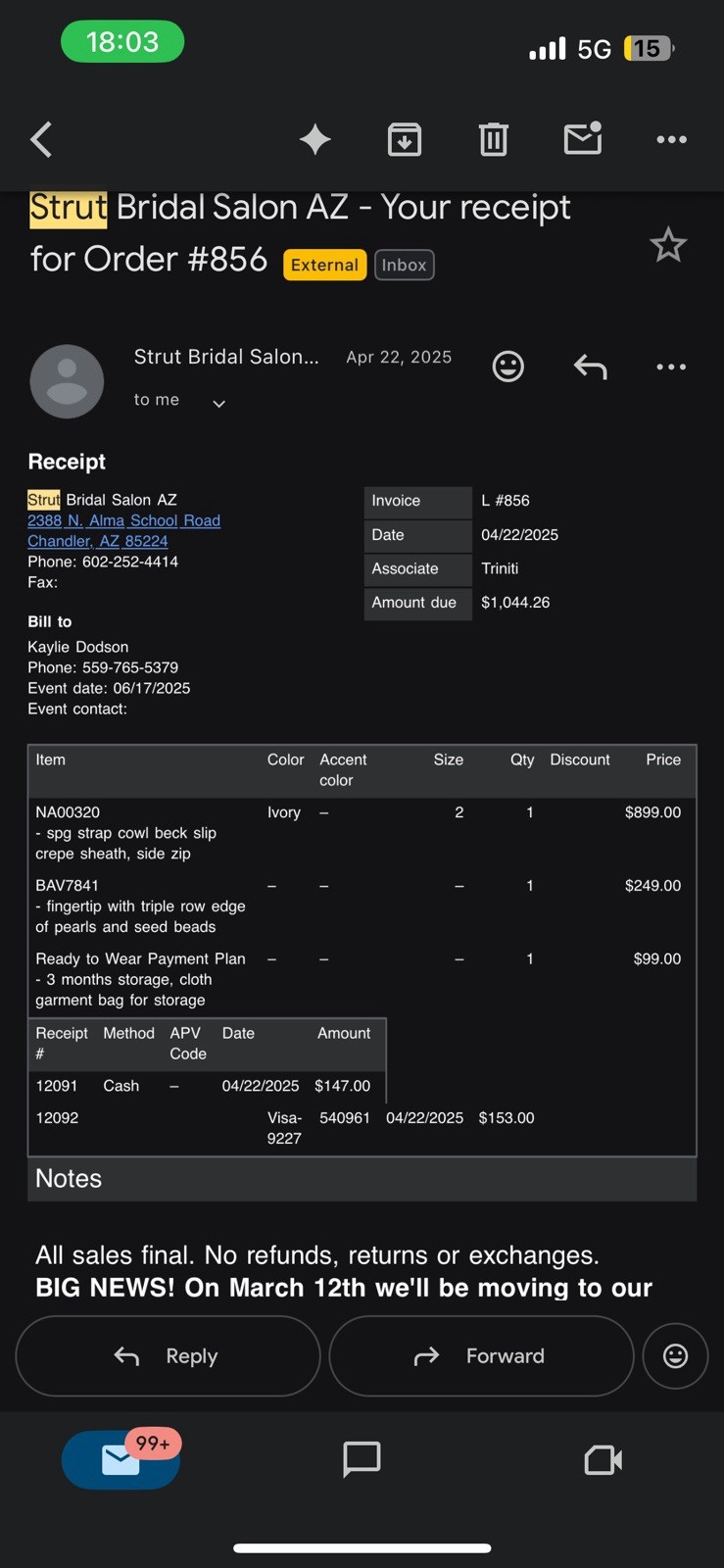
Task: Tap Event date 06/17/2025
Action: click(109, 688)
